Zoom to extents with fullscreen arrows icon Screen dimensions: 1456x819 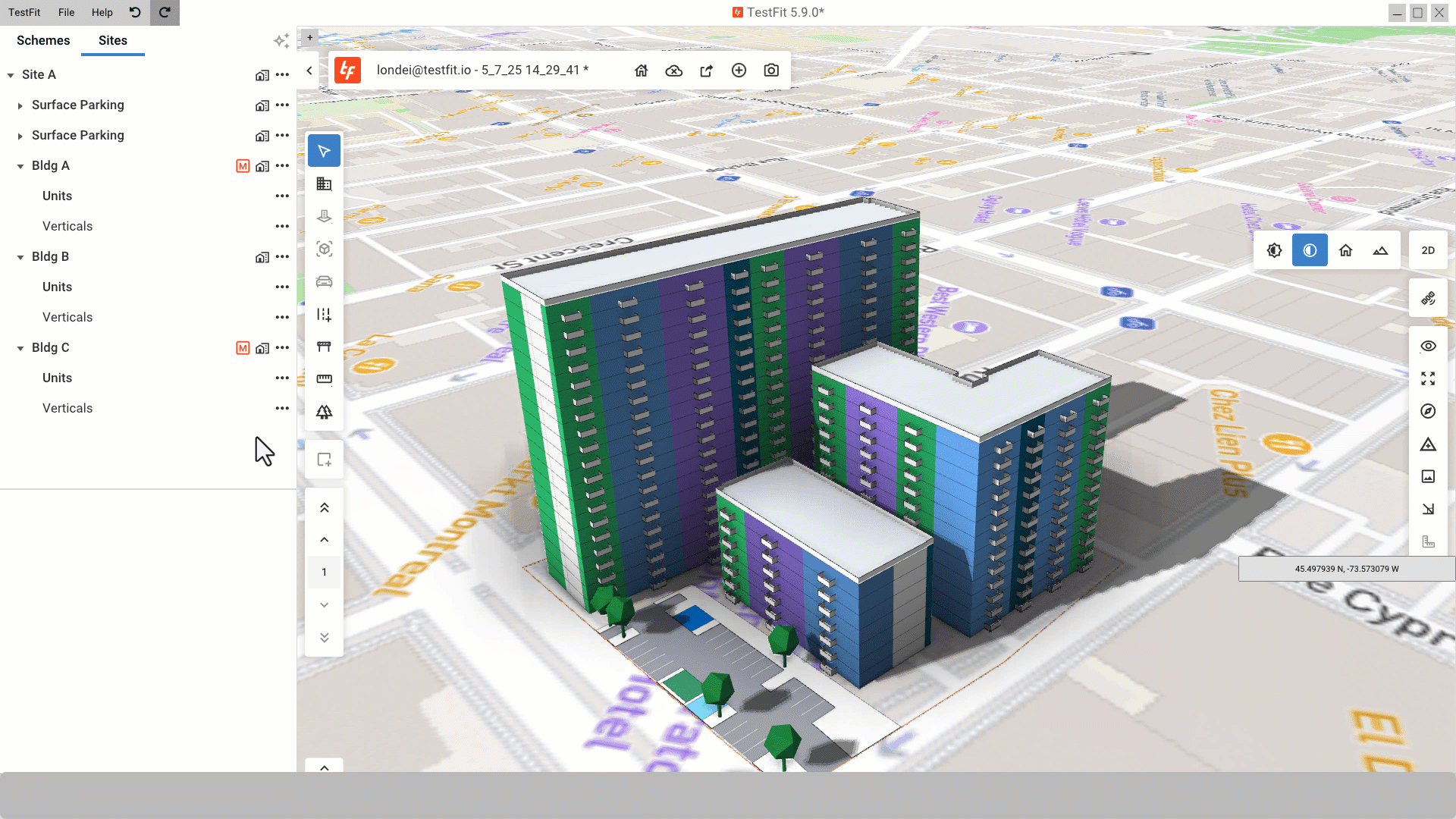(1428, 379)
